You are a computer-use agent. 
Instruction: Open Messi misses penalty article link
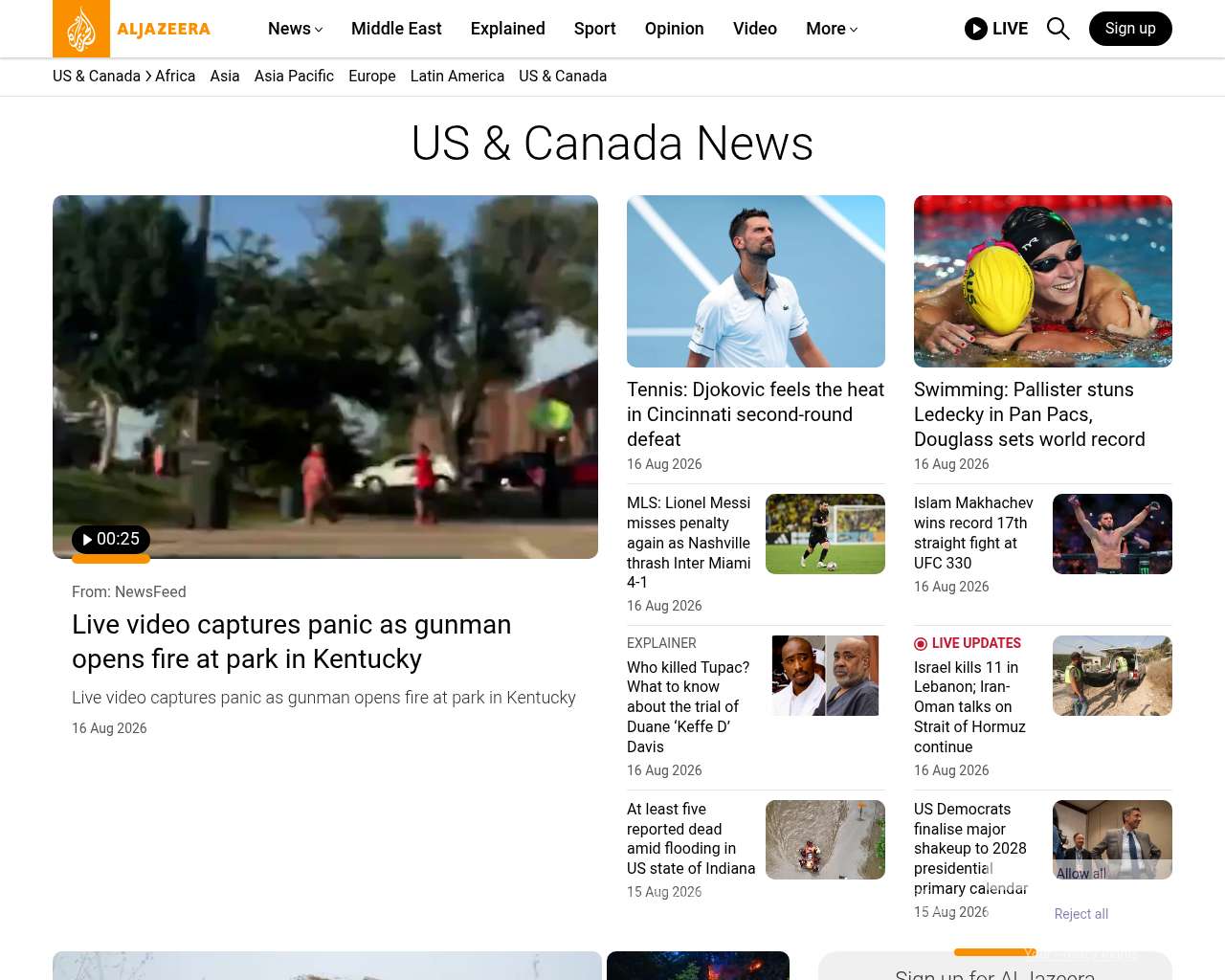(689, 543)
